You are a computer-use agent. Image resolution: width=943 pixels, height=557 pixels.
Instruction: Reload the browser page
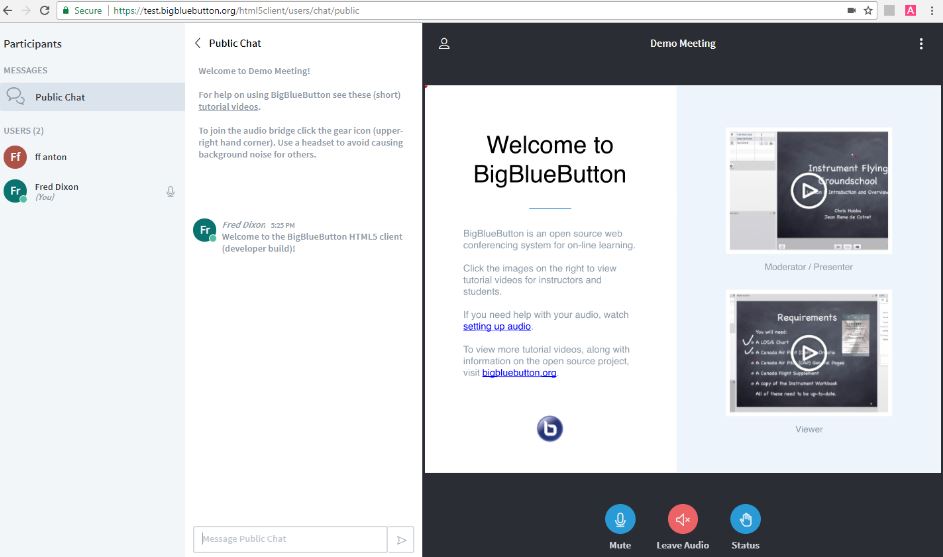(x=45, y=10)
